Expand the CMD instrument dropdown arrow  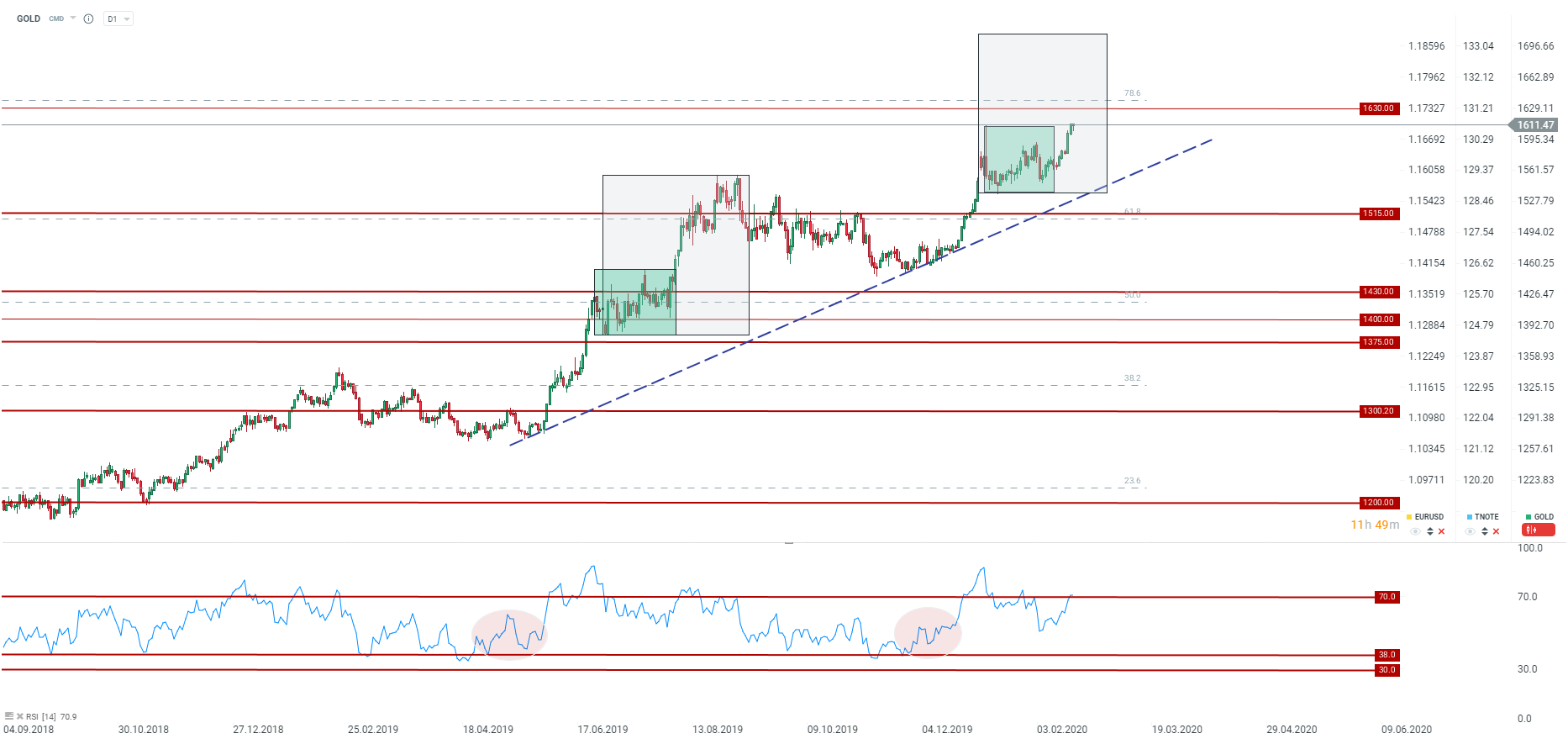click(x=73, y=18)
